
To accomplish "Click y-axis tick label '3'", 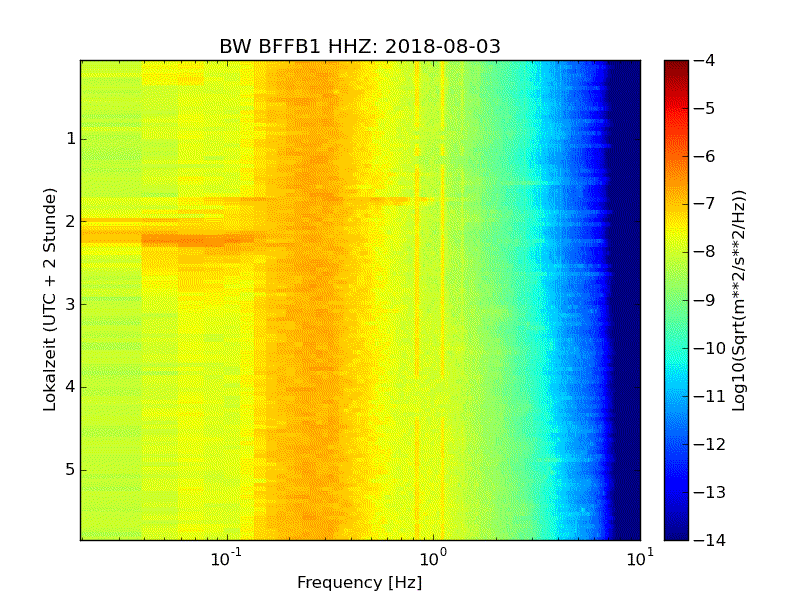I will pyautogui.click(x=71, y=304).
